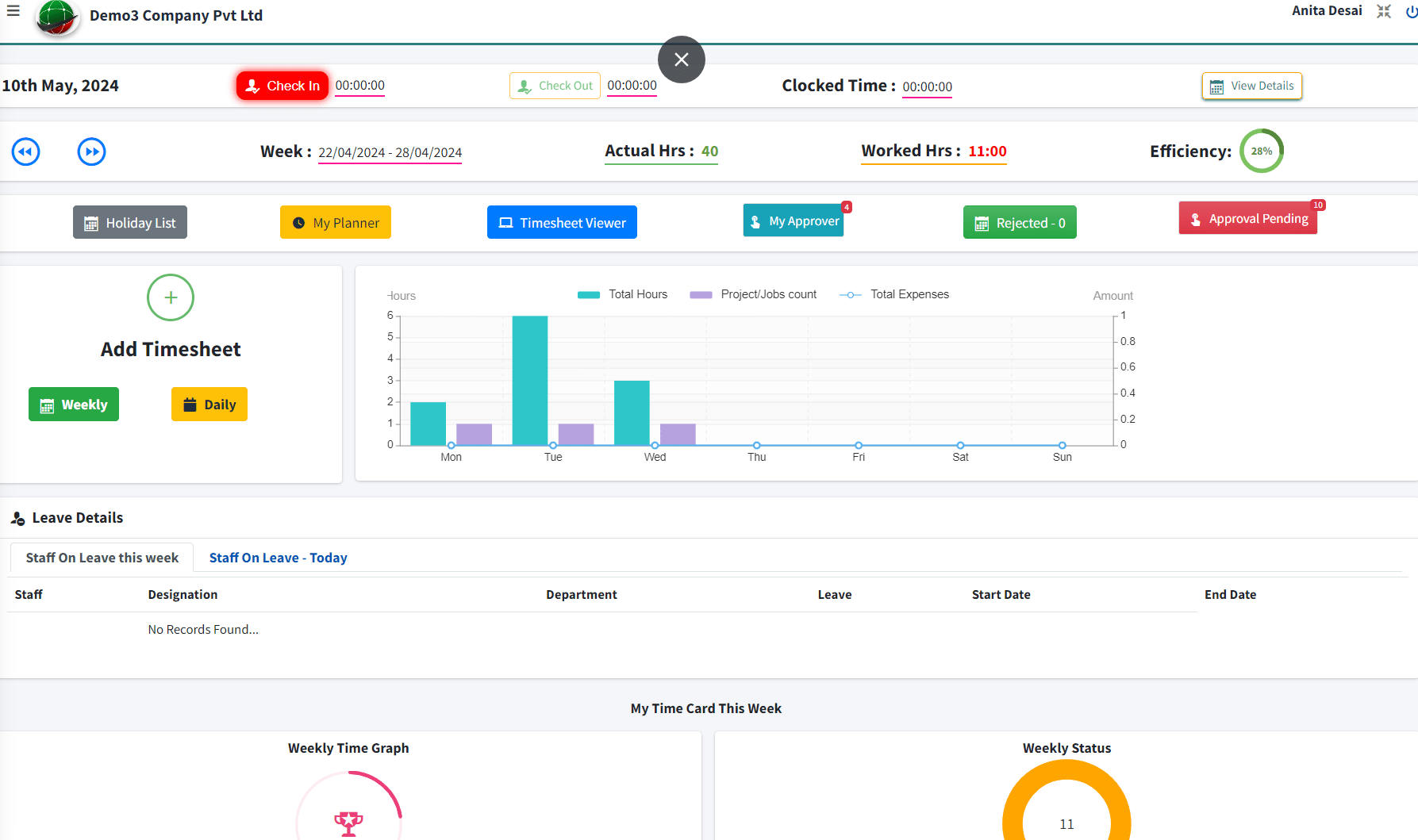The width and height of the screenshot is (1418, 840).
Task: Click the green plus Add Timesheet icon
Action: tap(171, 297)
